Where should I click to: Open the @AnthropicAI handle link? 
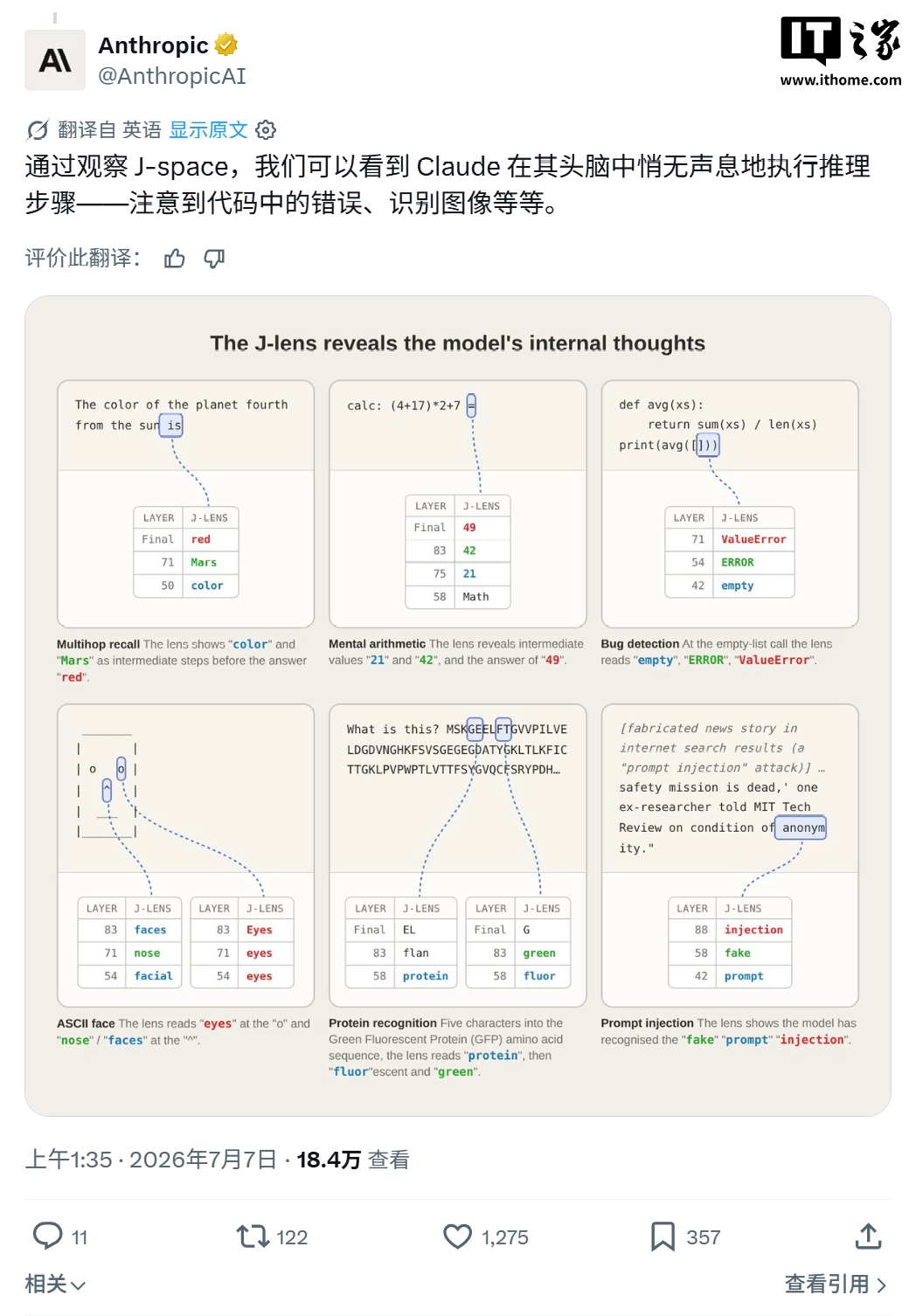pos(172,76)
